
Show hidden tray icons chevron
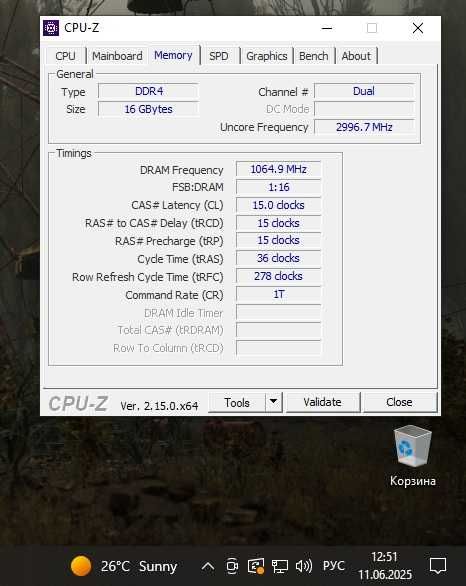click(208, 566)
